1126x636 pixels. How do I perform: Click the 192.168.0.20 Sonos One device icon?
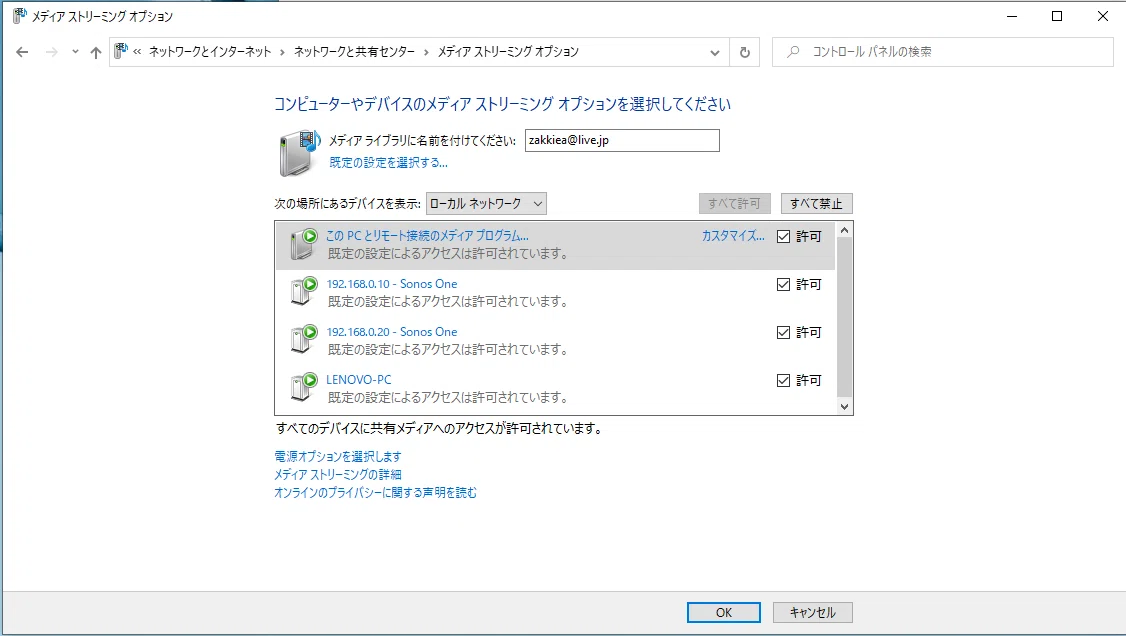(304, 340)
